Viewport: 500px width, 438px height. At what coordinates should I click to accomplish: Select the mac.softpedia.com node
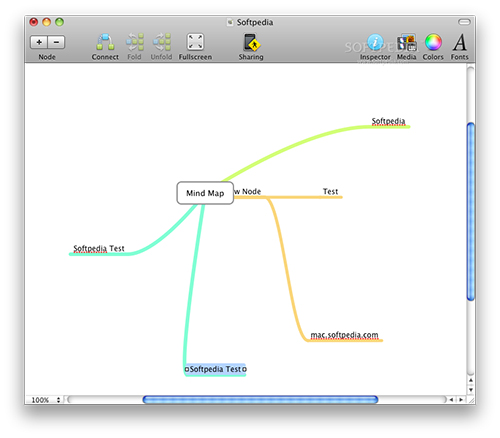344,335
